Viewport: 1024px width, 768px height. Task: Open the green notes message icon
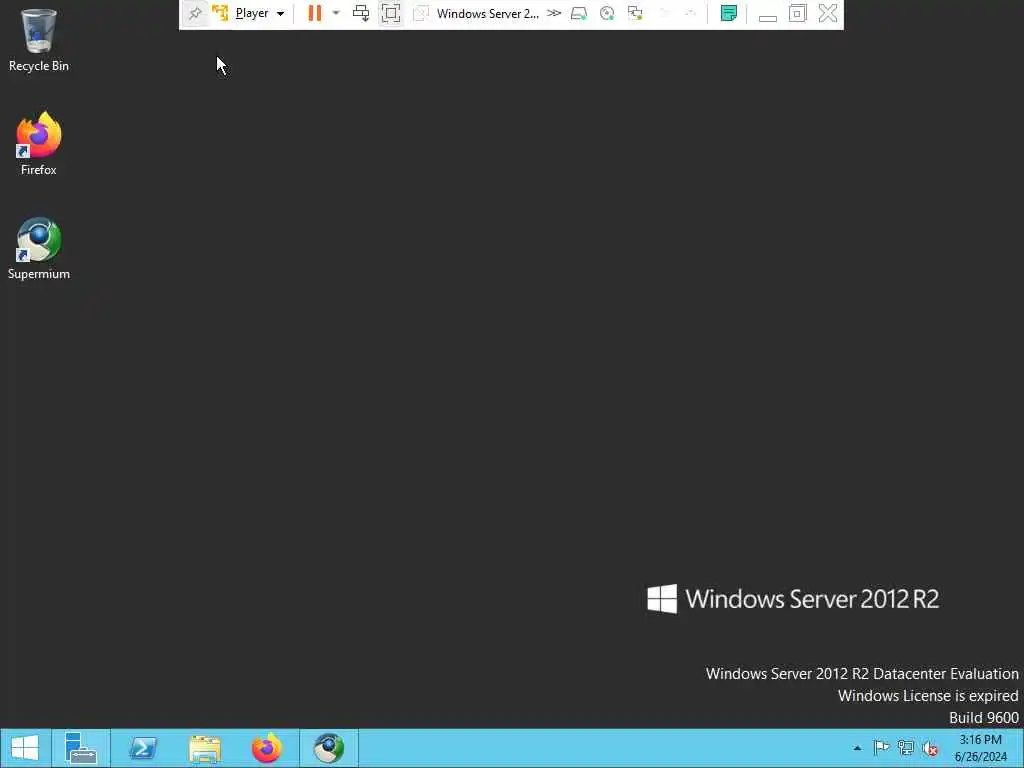click(x=729, y=13)
